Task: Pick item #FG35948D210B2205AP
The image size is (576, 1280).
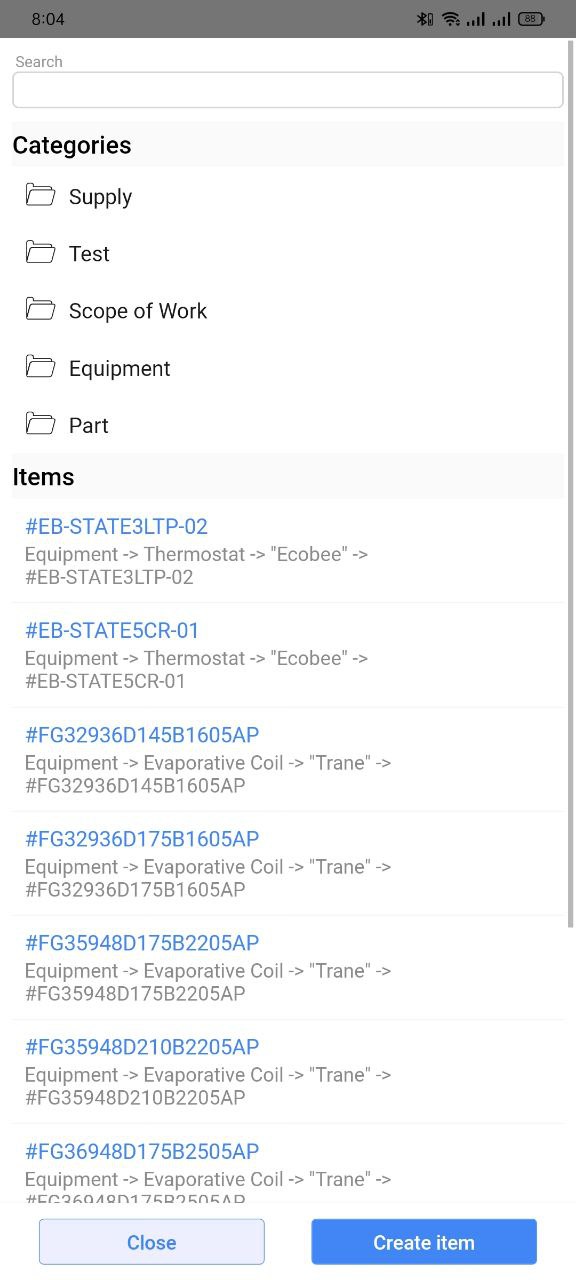Action: point(288,1071)
